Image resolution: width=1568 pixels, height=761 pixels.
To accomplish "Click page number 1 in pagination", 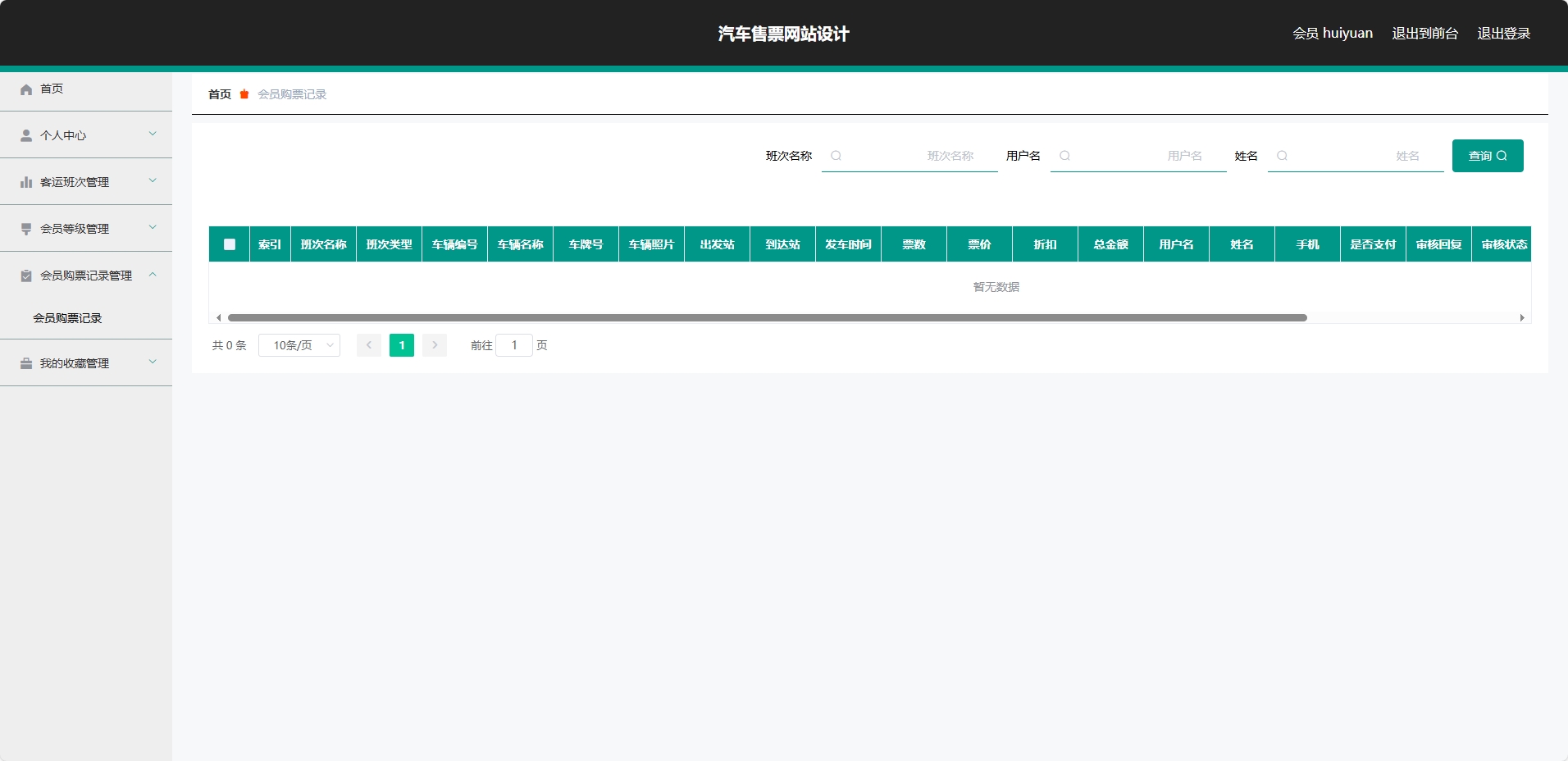I will (401, 345).
